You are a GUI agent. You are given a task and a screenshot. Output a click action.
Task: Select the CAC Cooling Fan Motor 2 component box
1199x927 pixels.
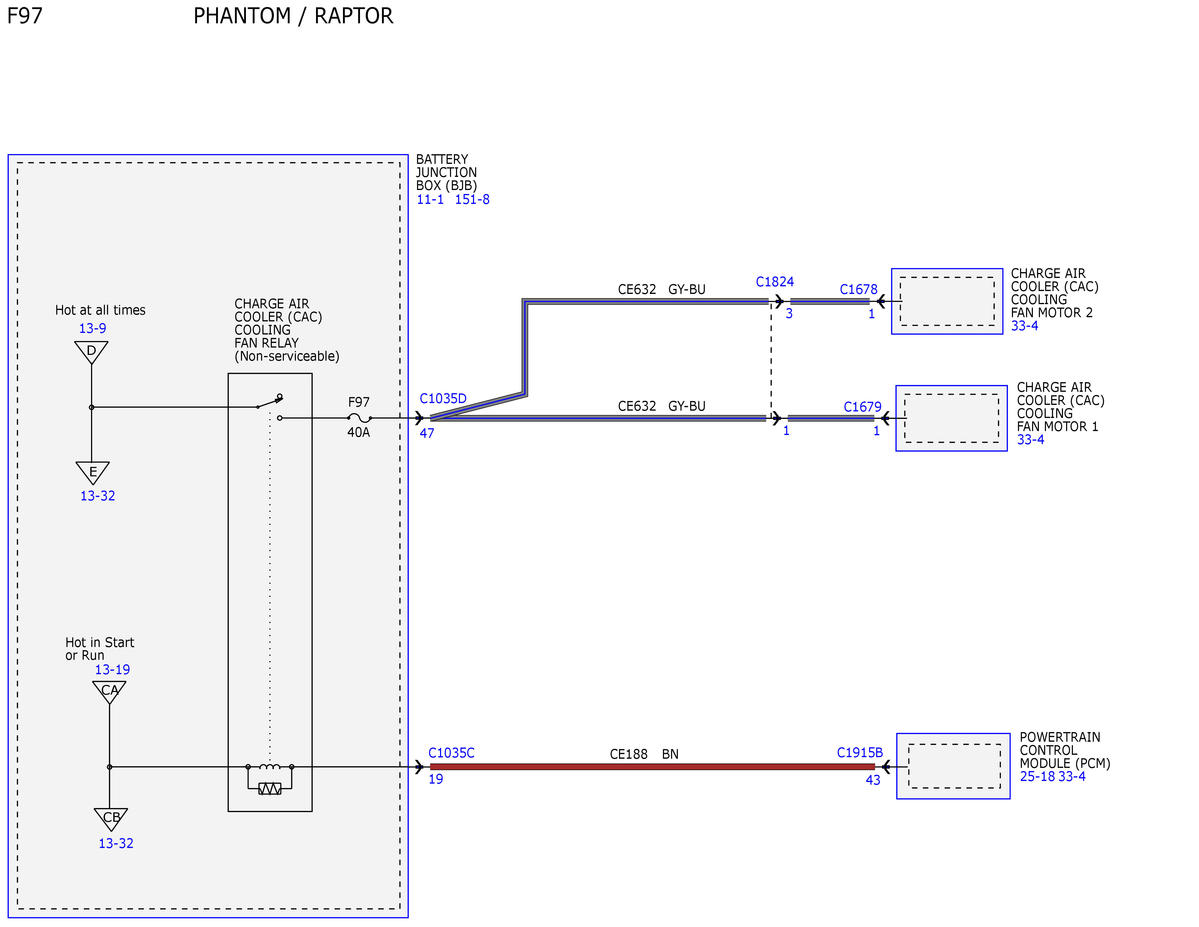click(947, 301)
